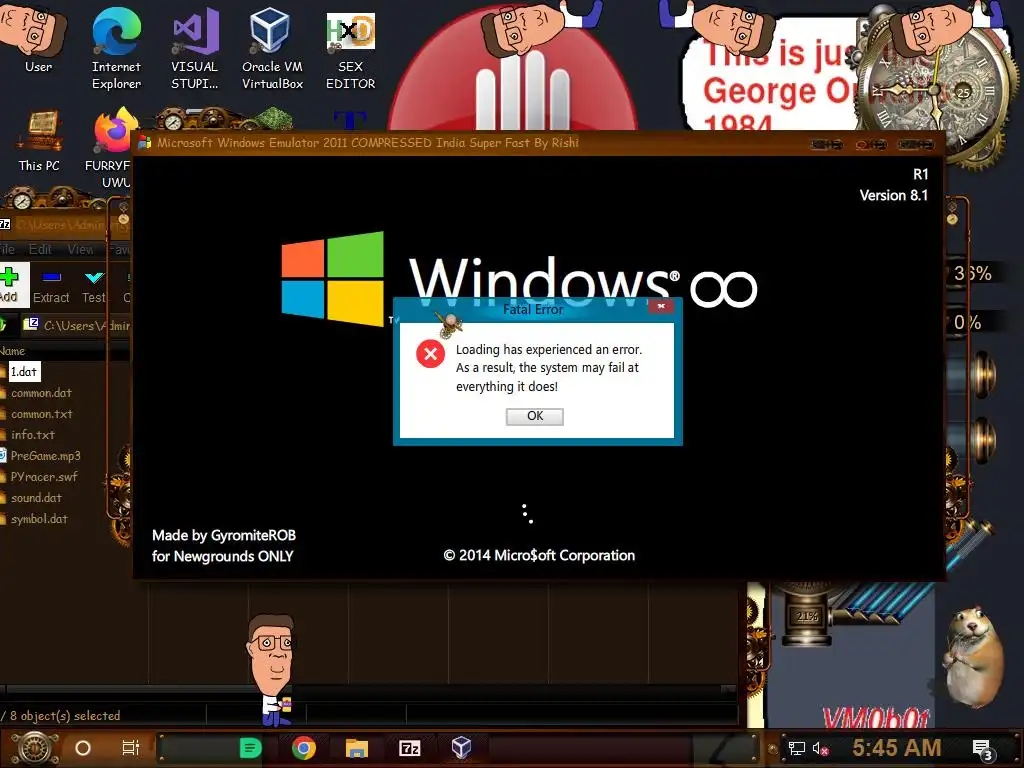The width and height of the screenshot is (1024, 768).
Task: Click the 5:45 AM taskbar clock
Action: [x=896, y=748]
